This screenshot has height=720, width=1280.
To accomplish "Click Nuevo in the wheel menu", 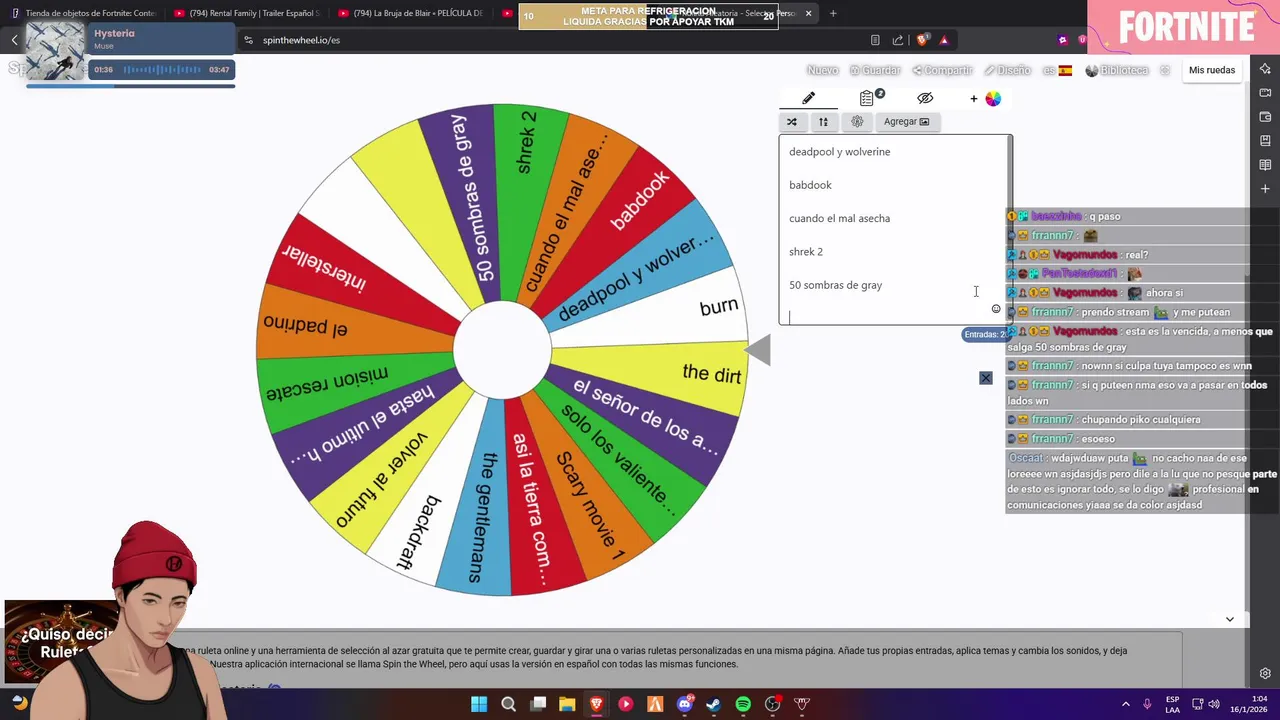I will point(822,70).
